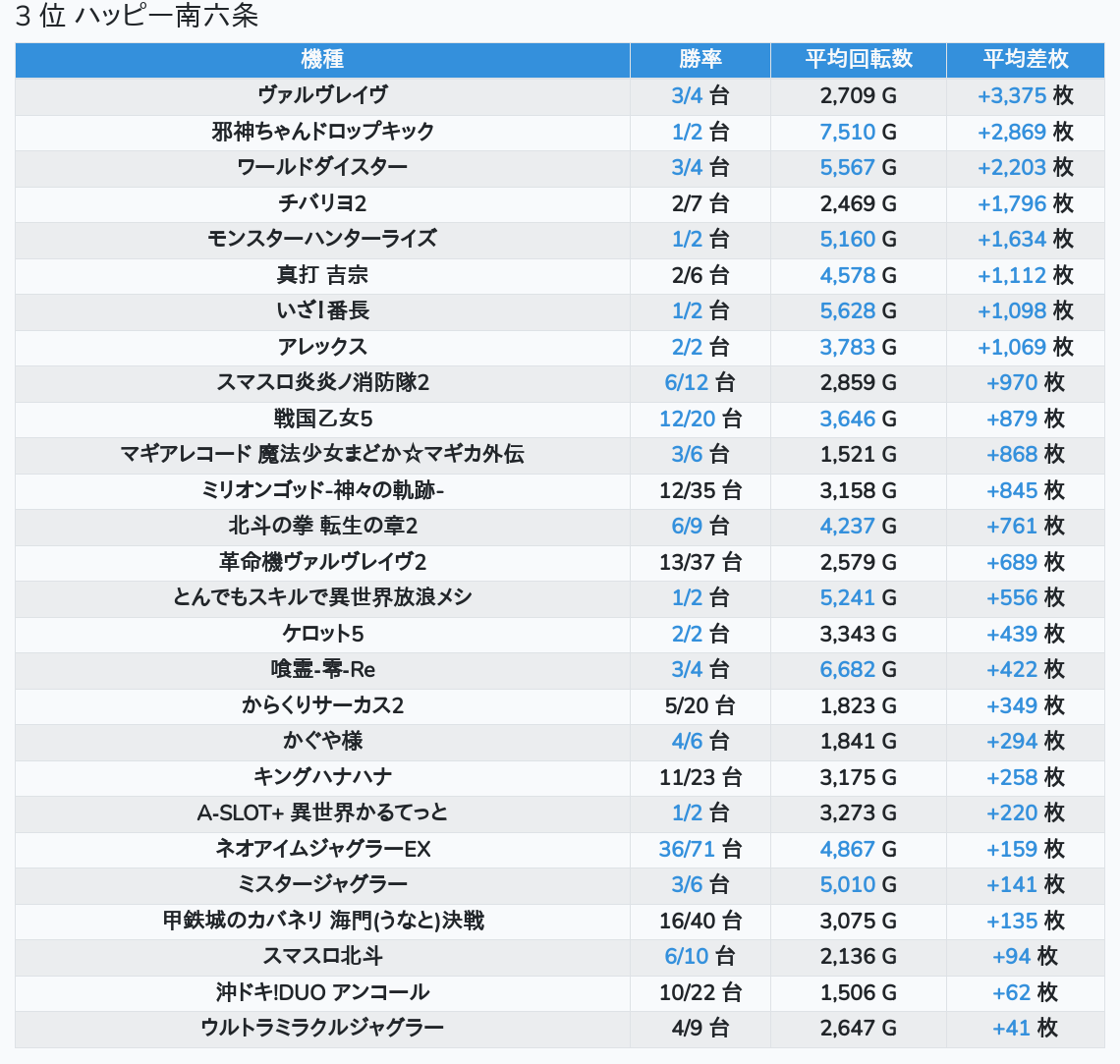The width and height of the screenshot is (1120, 1064).
Task: Click the 北斗の拳 転生の章2 name
Action: 322,527
